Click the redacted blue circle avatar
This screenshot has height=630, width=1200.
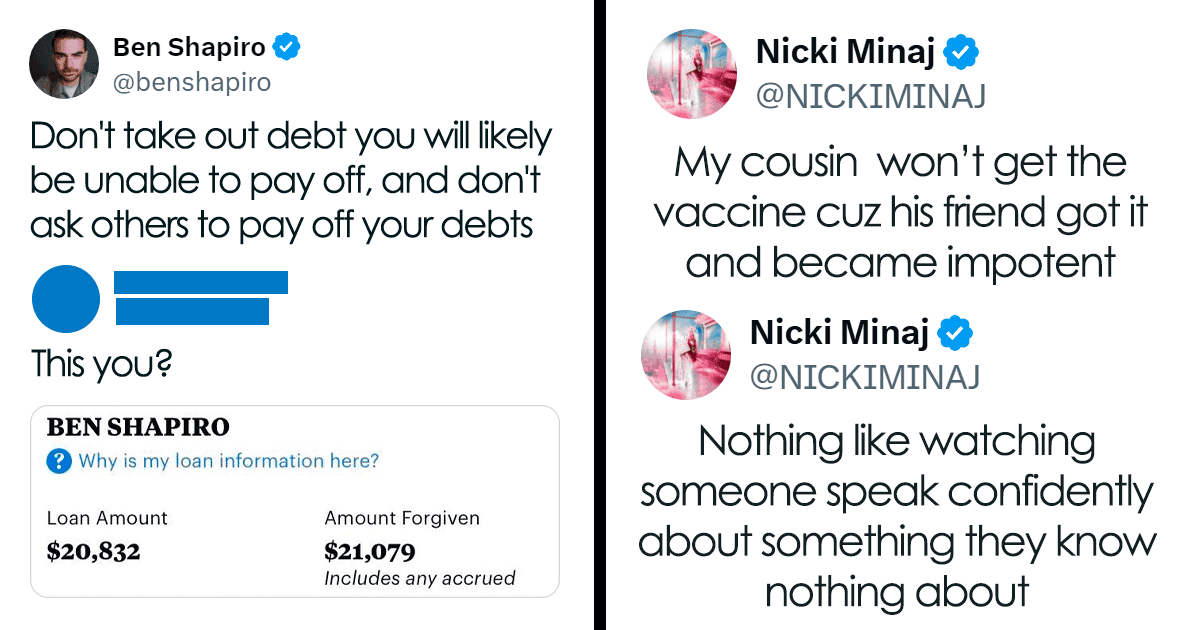point(66,299)
